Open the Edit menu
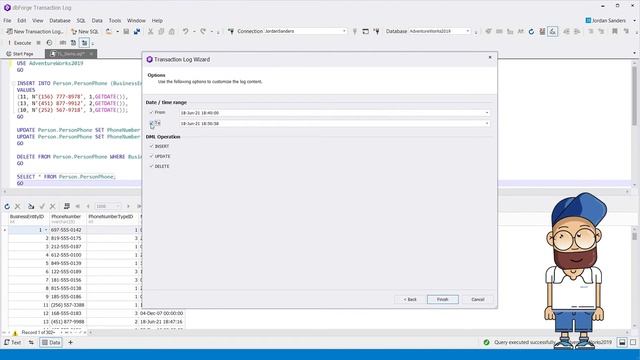This screenshot has height=360, width=640. coord(22,20)
